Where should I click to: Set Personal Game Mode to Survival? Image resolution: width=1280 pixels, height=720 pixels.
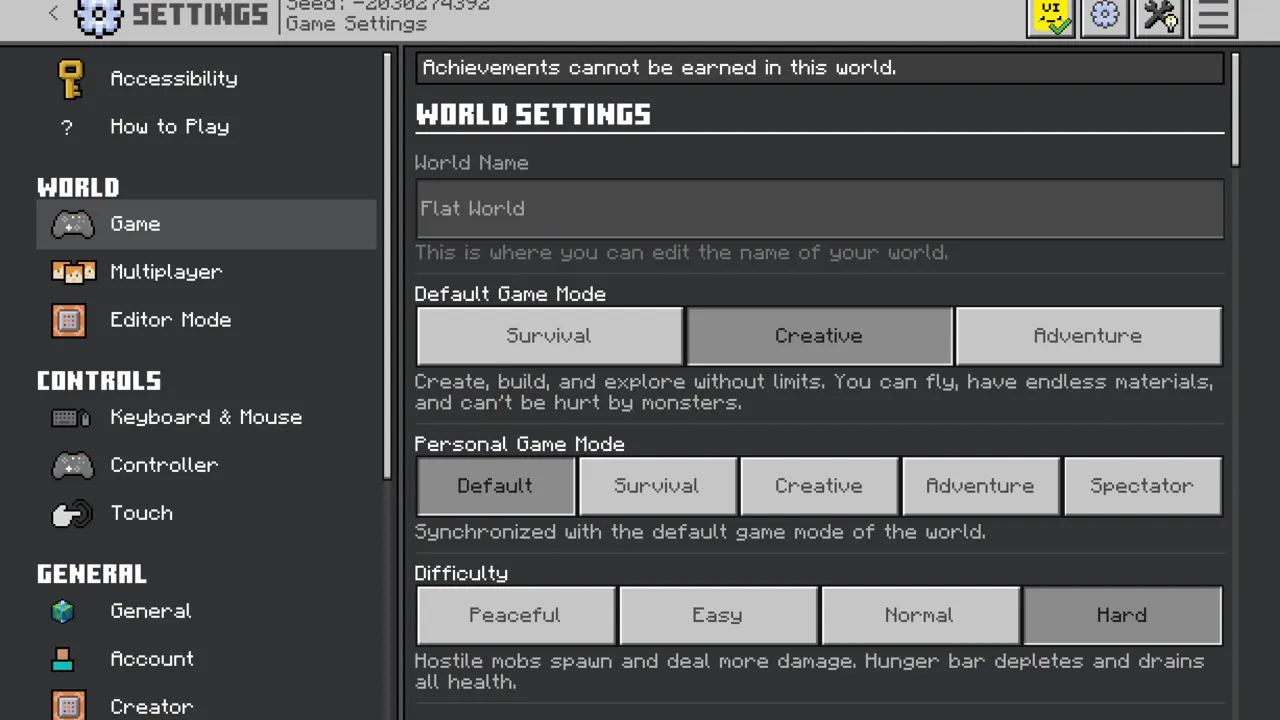[657, 486]
